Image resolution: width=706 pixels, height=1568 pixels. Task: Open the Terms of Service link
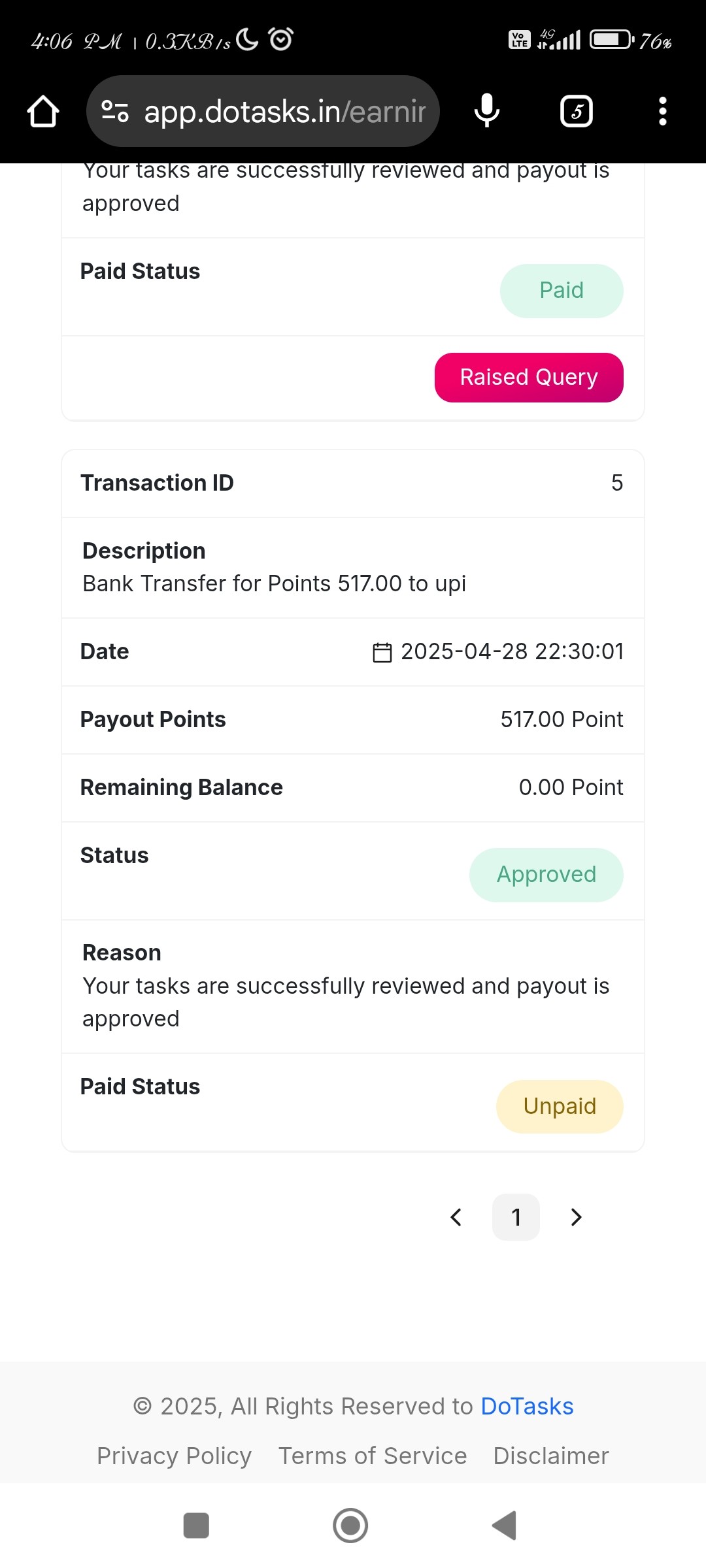373,1456
